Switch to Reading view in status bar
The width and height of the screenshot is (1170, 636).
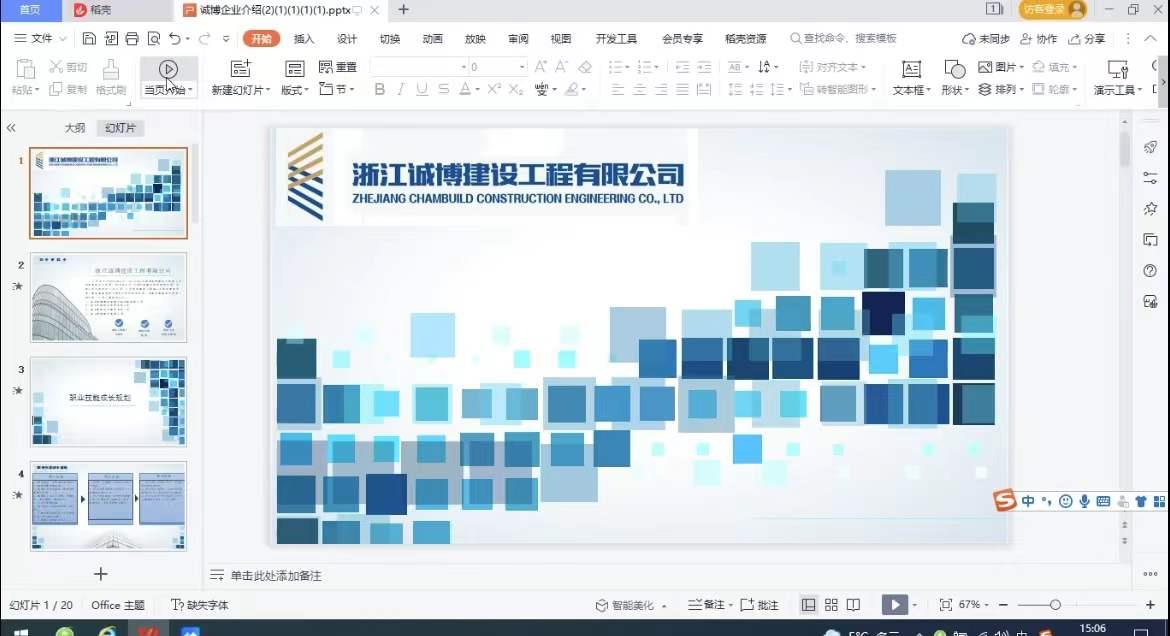(x=854, y=605)
